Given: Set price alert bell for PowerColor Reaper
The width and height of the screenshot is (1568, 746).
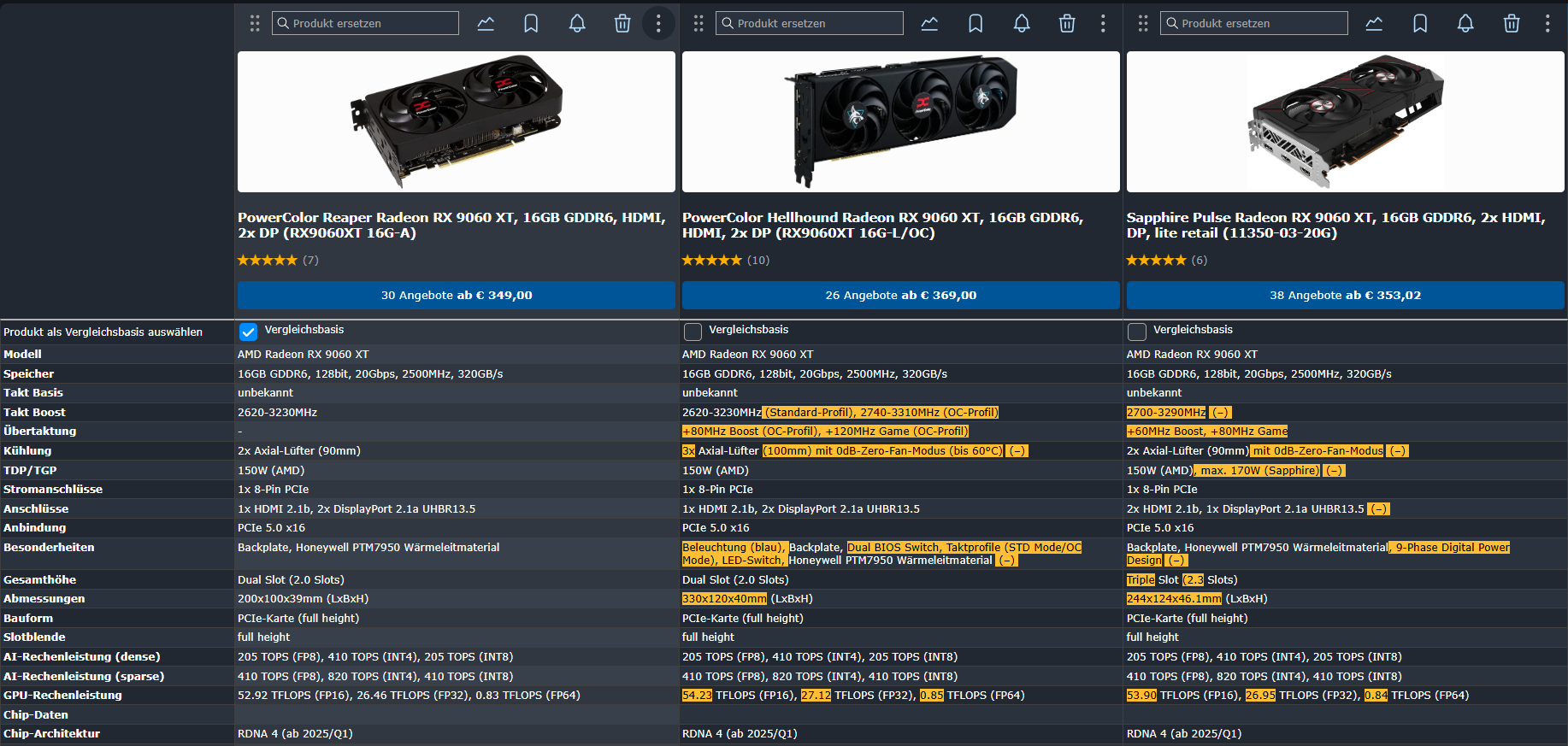Looking at the screenshot, I should pyautogui.click(x=577, y=23).
